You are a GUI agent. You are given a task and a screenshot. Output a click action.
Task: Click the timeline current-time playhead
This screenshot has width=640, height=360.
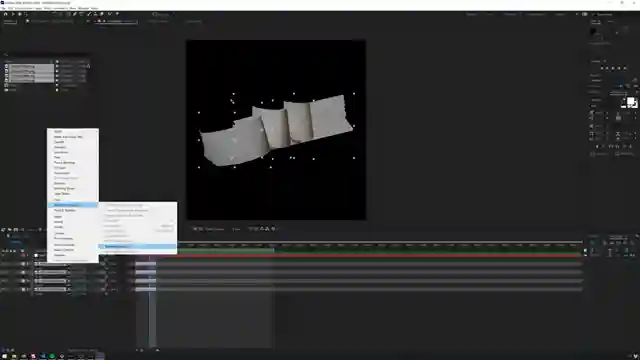click(149, 258)
